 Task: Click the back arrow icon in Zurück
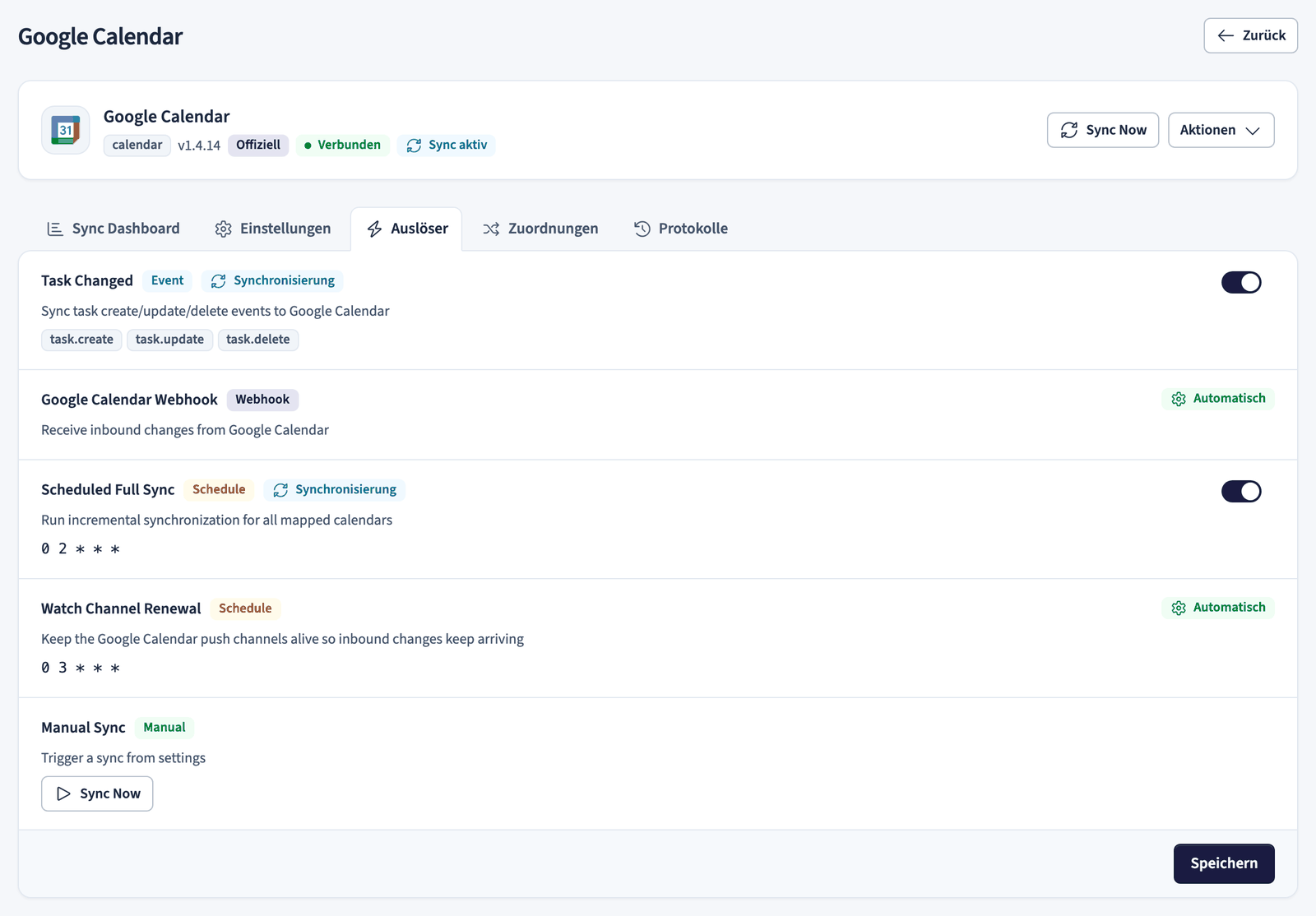point(1226,35)
